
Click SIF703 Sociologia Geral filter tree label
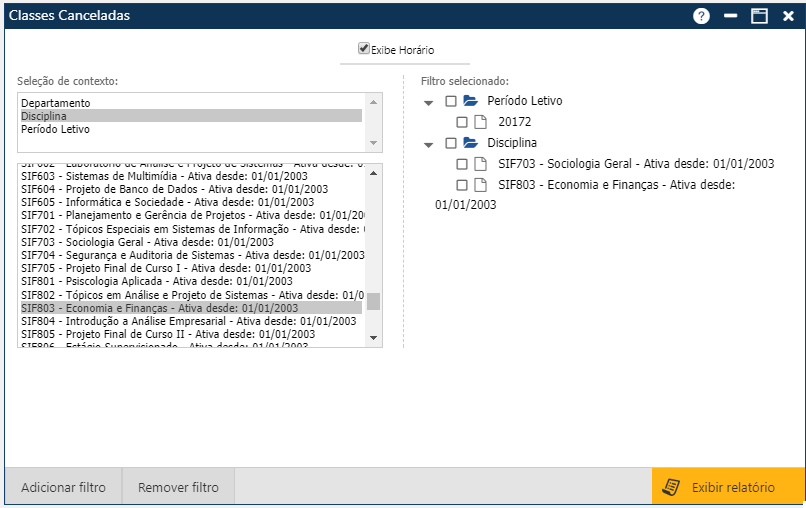pyautogui.click(x=636, y=164)
